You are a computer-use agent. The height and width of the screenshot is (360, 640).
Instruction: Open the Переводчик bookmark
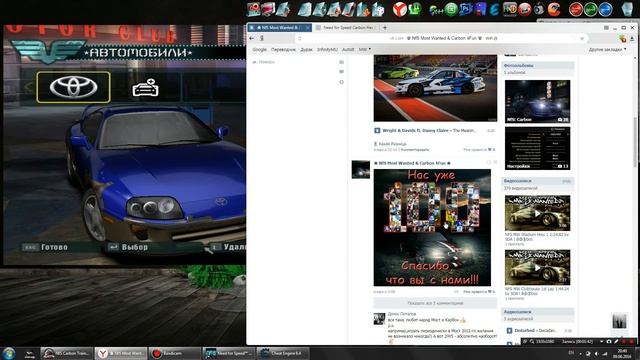click(x=283, y=49)
